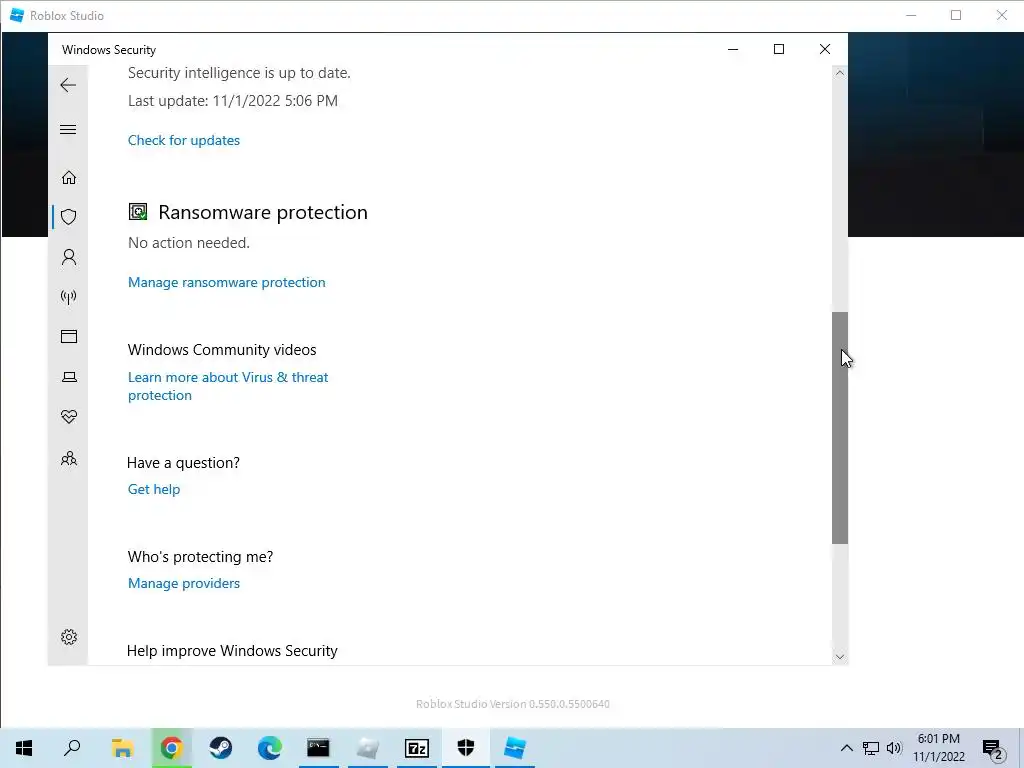Switch to Roblox Studio in the taskbar

[x=515, y=748]
